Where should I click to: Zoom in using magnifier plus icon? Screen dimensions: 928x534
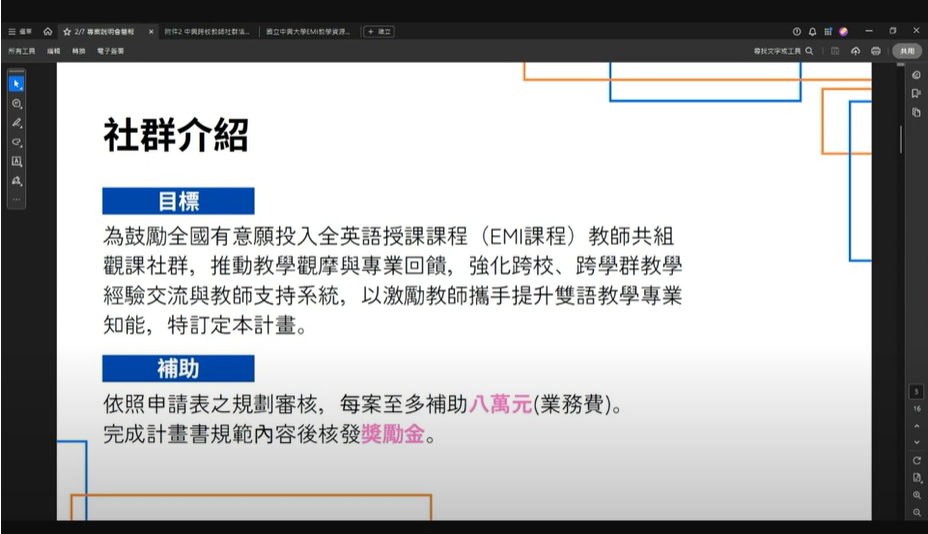[916, 495]
